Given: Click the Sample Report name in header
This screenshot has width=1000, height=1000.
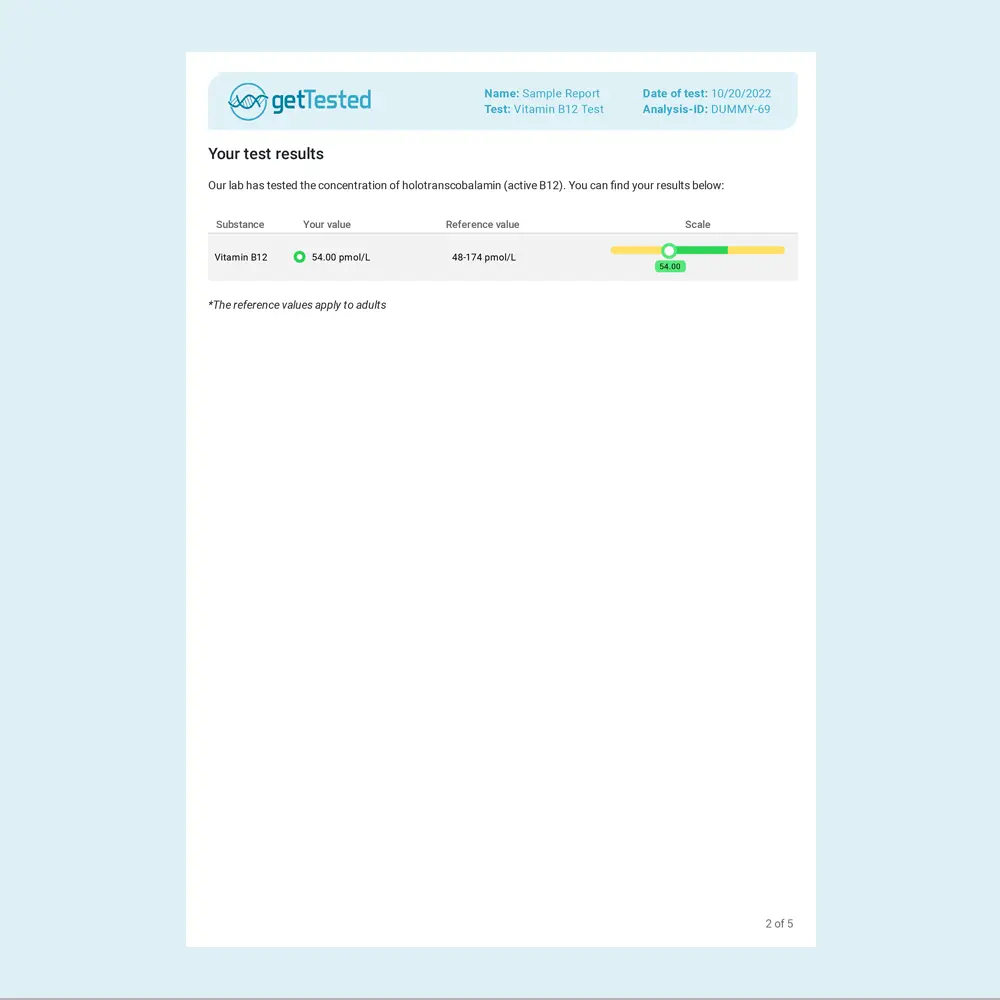Looking at the screenshot, I should point(561,94).
